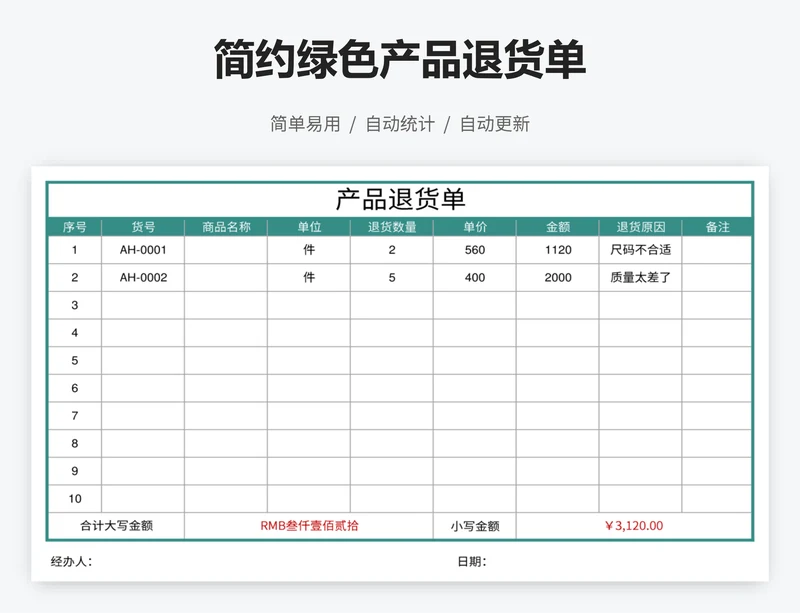800x613 pixels.
Task: Click row number 8 in 序号 column
Action: 74,443
